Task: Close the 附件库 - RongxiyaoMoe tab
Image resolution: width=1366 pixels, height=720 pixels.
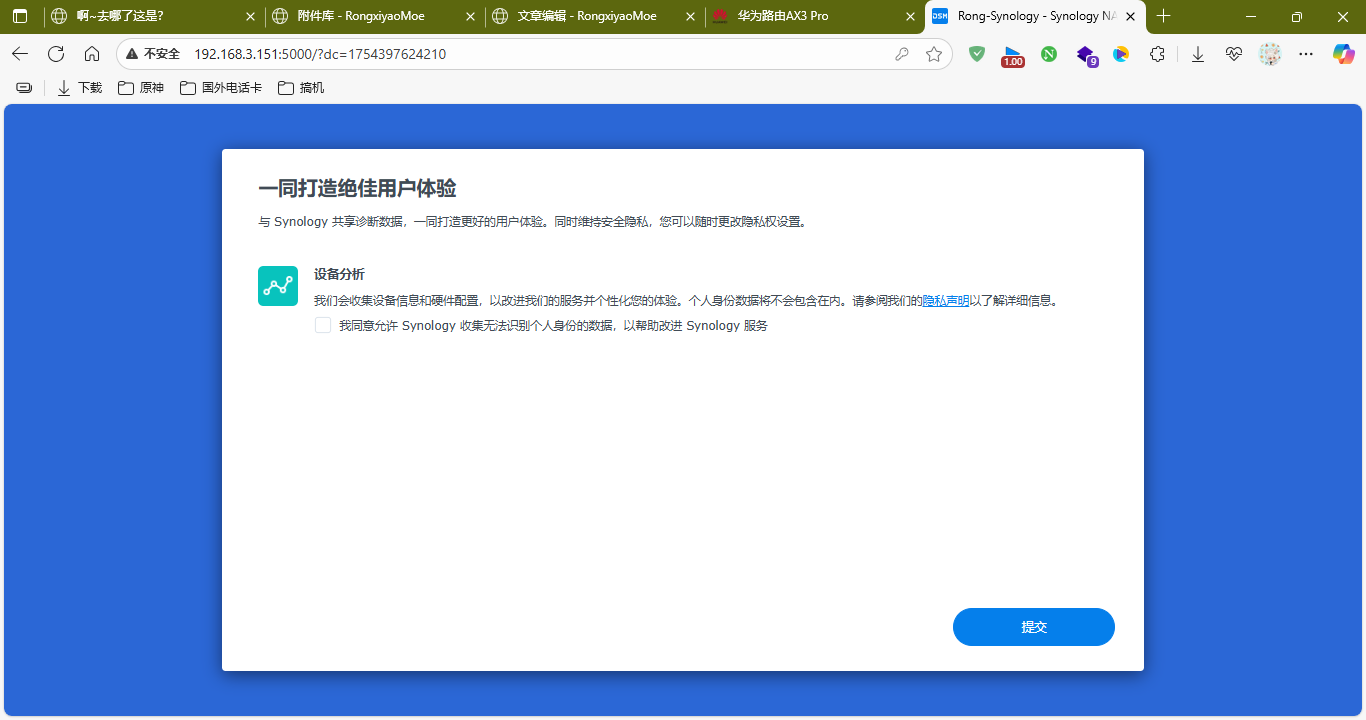Action: point(470,16)
